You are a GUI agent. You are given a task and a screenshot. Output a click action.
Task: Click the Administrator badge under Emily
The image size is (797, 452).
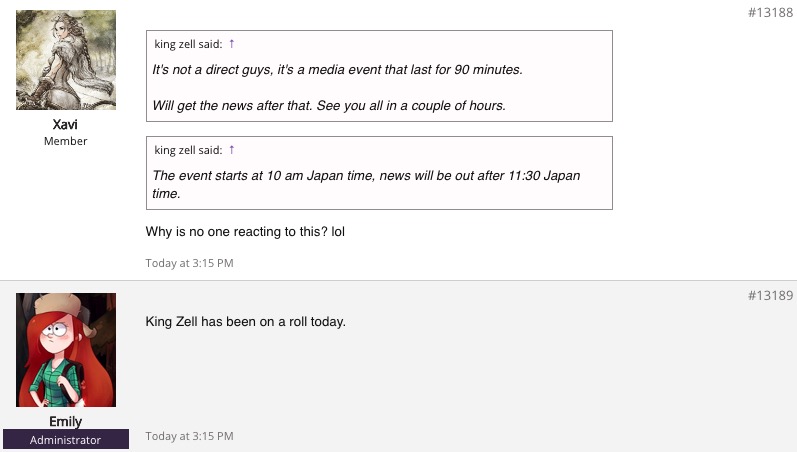(66, 440)
